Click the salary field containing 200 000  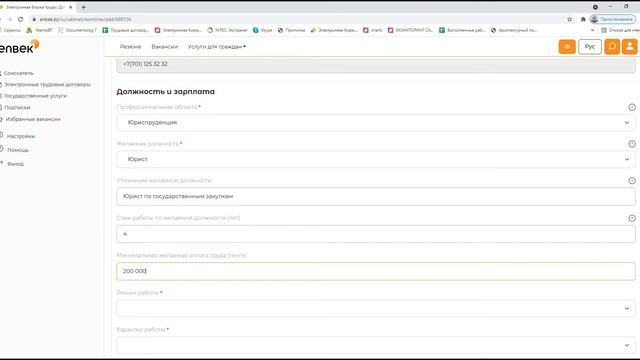376,271
